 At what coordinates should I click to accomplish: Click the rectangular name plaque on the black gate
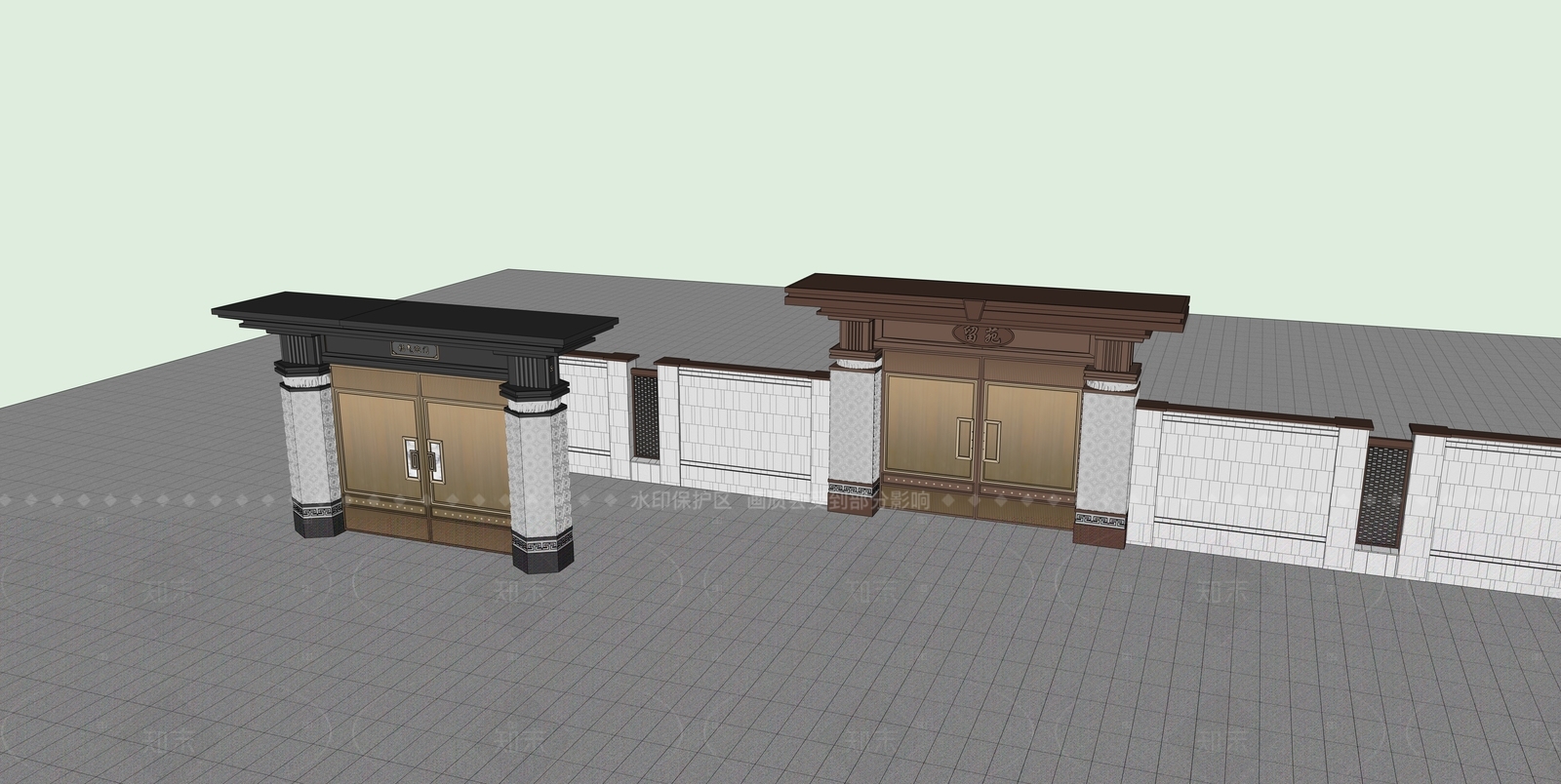[x=417, y=348]
